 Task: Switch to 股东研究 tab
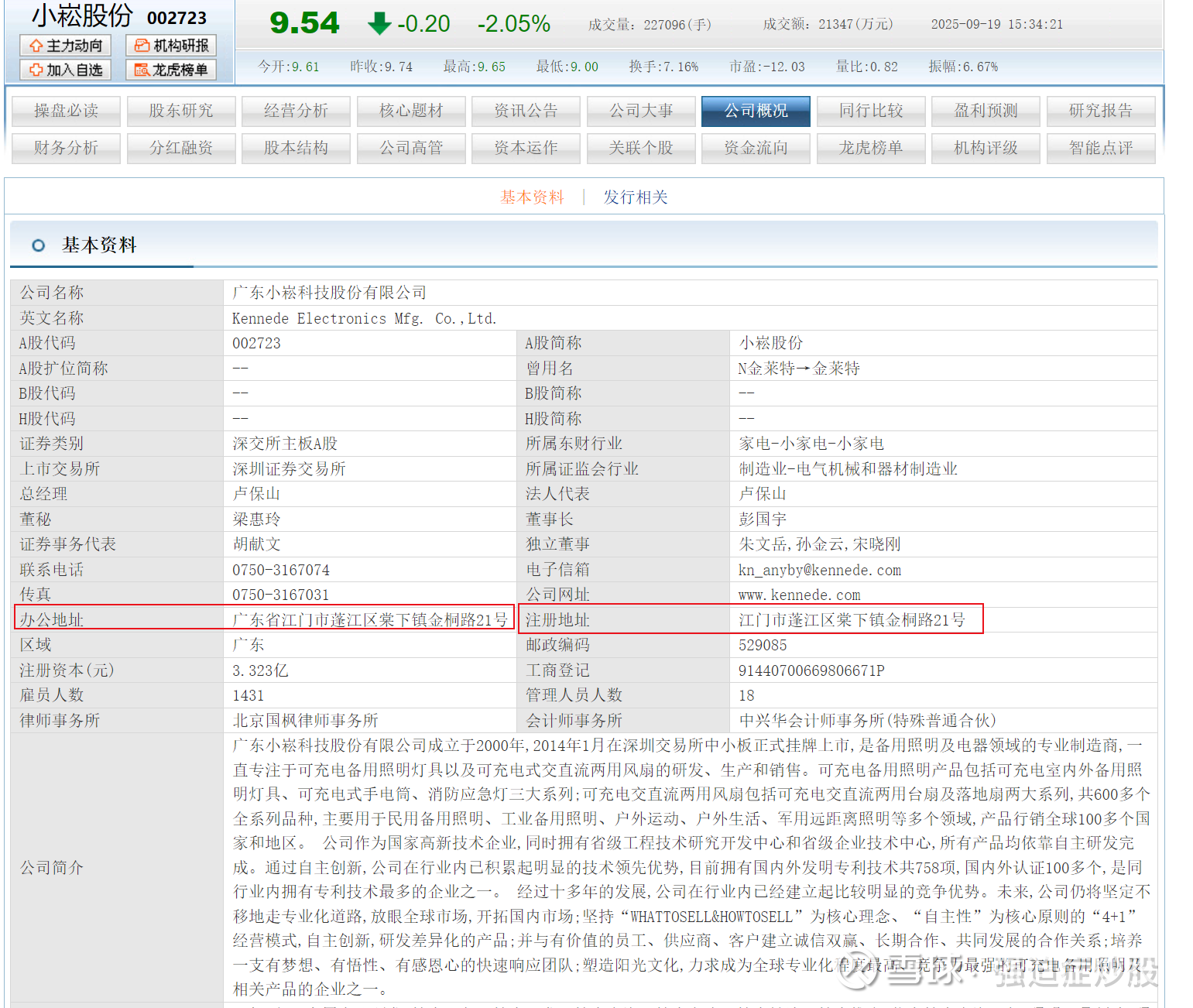click(181, 111)
